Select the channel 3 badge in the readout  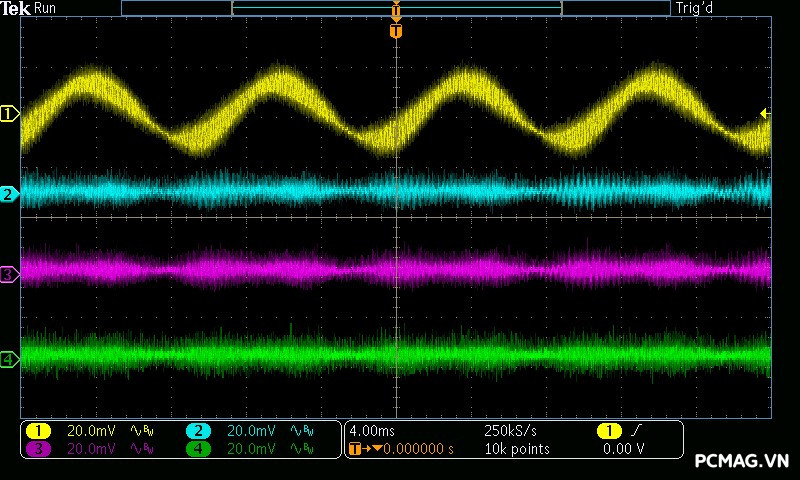[38, 449]
